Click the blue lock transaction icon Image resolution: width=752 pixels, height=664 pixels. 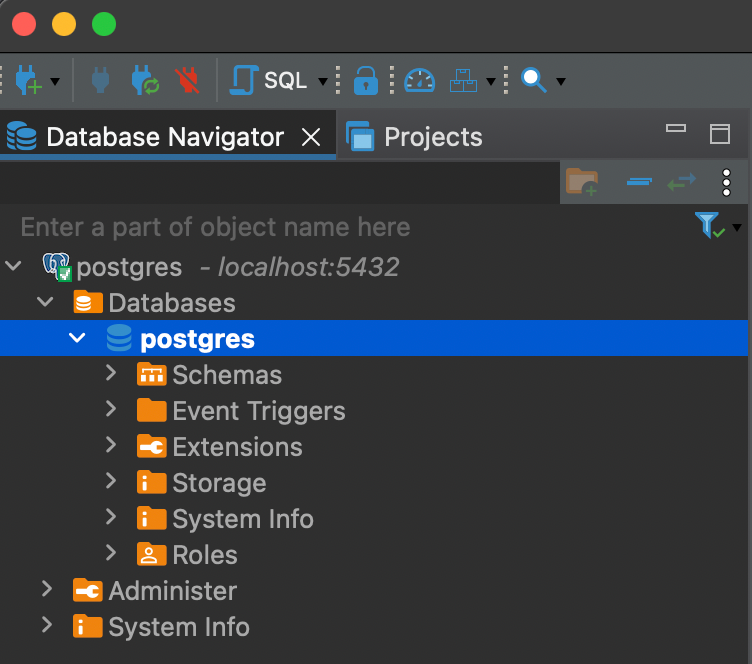[365, 81]
